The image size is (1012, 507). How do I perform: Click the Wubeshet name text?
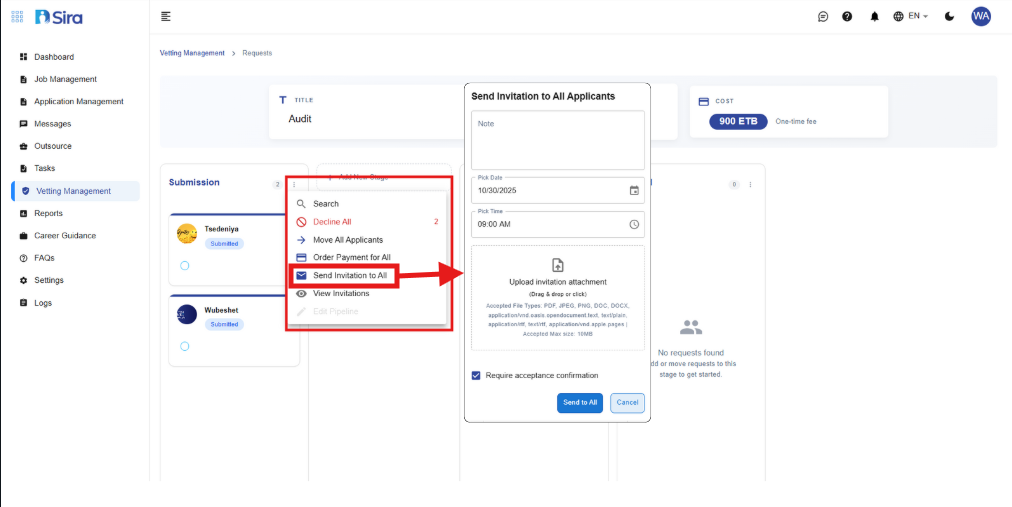coord(221,310)
